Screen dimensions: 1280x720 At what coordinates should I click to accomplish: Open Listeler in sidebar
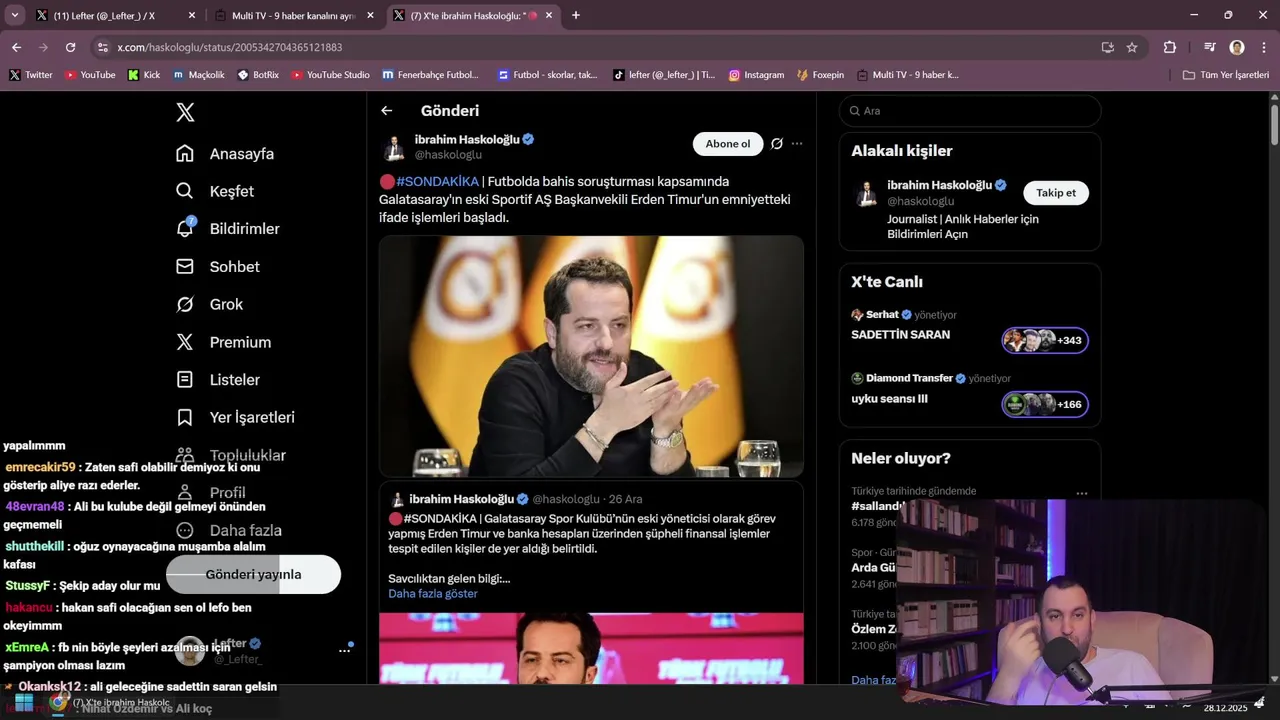[218, 380]
